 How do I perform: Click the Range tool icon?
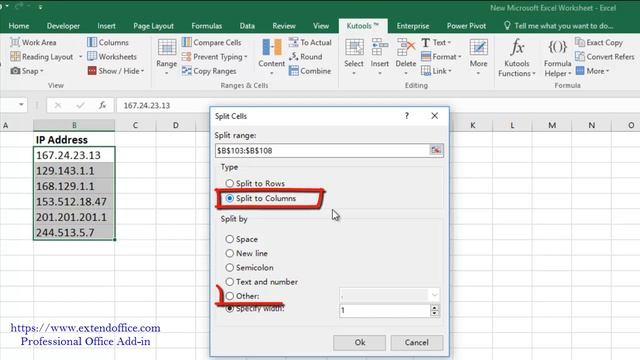point(167,48)
